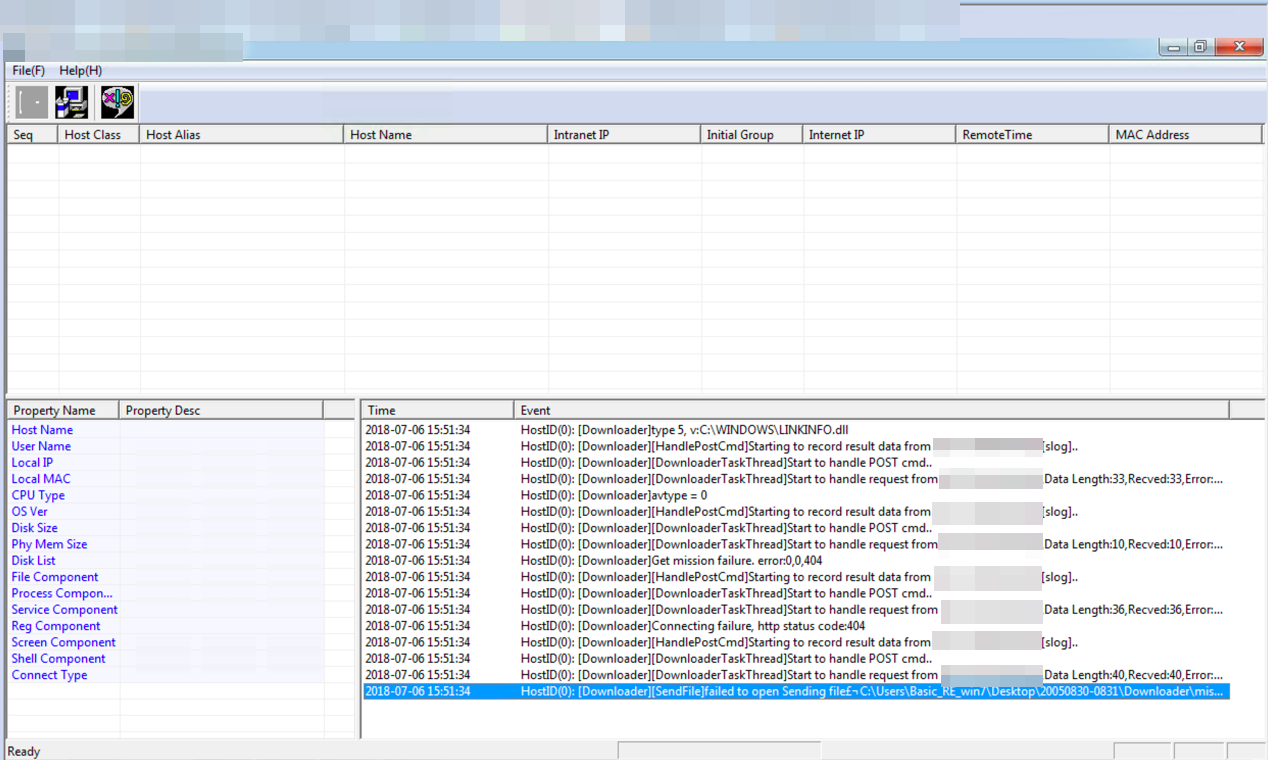
Task: Open the Help(H) menu
Action: coord(80,71)
